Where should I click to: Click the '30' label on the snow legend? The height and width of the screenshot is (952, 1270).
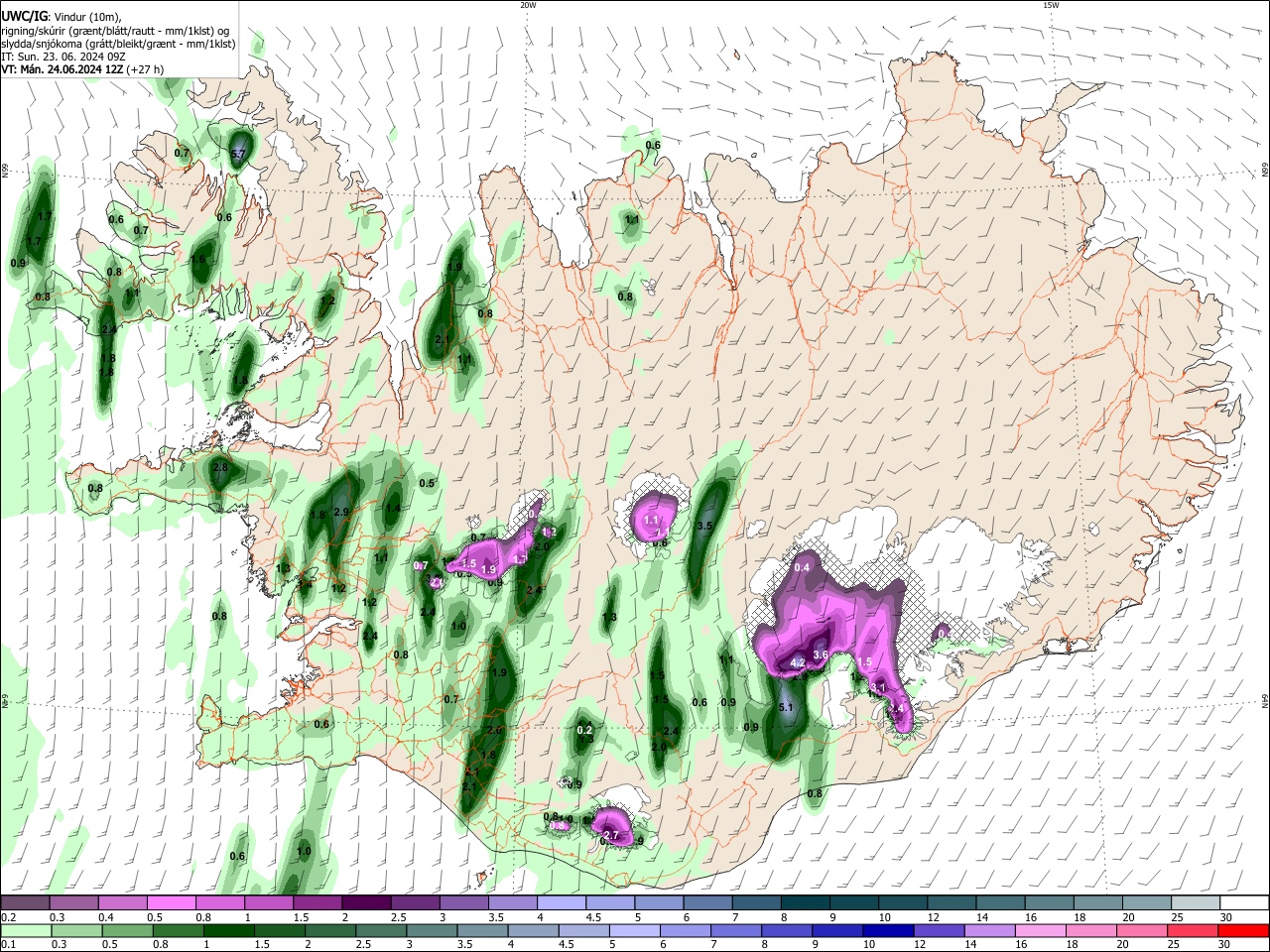[x=1225, y=917]
